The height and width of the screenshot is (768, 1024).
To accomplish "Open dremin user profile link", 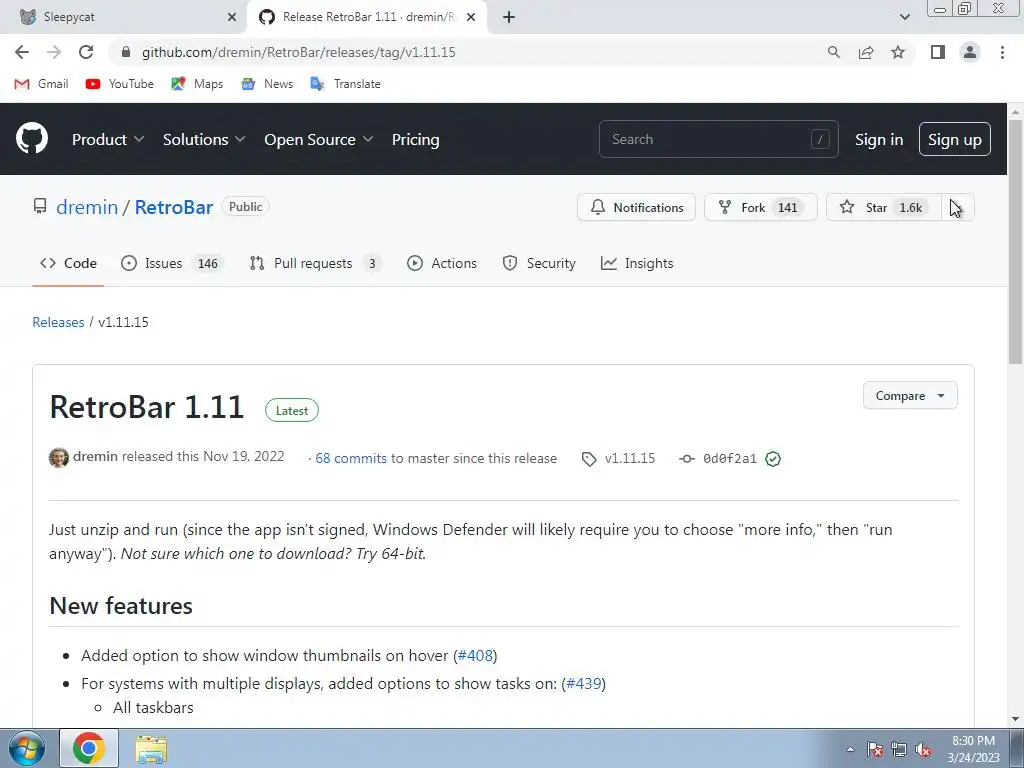I will point(87,207).
